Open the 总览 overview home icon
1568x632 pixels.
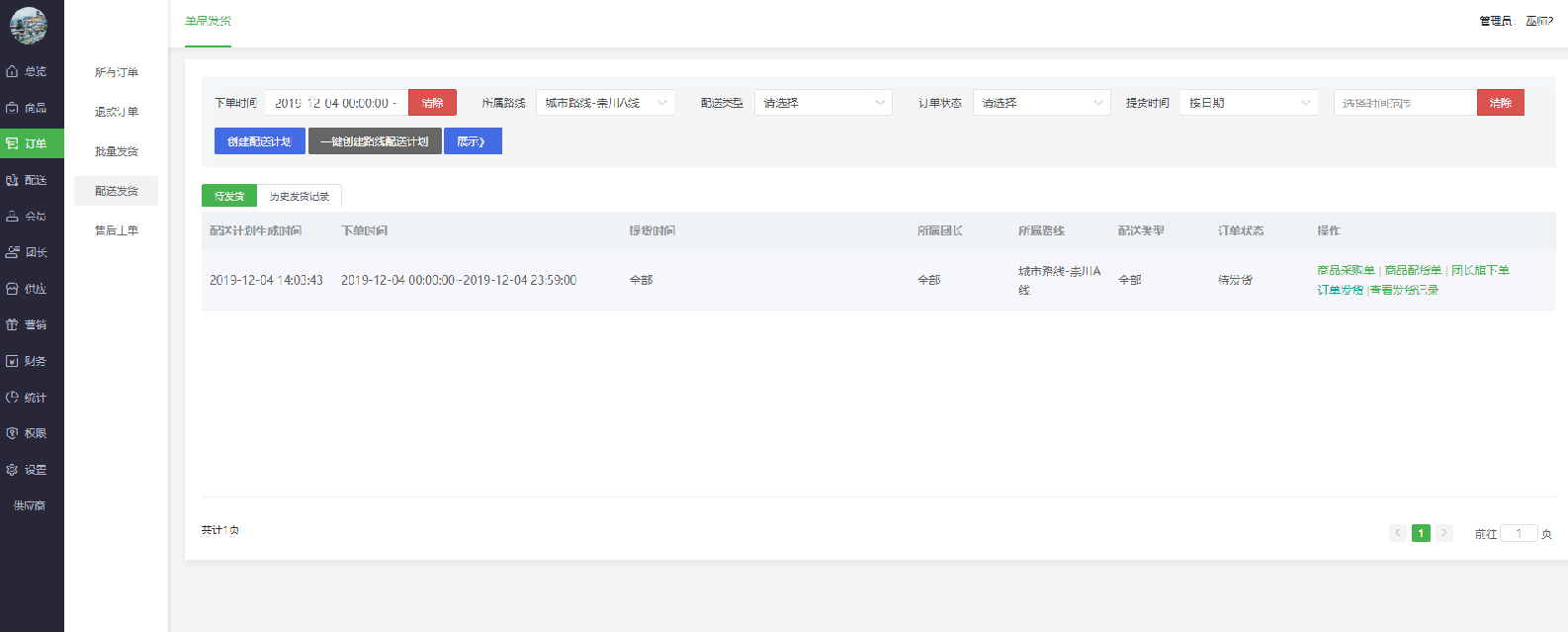point(13,71)
